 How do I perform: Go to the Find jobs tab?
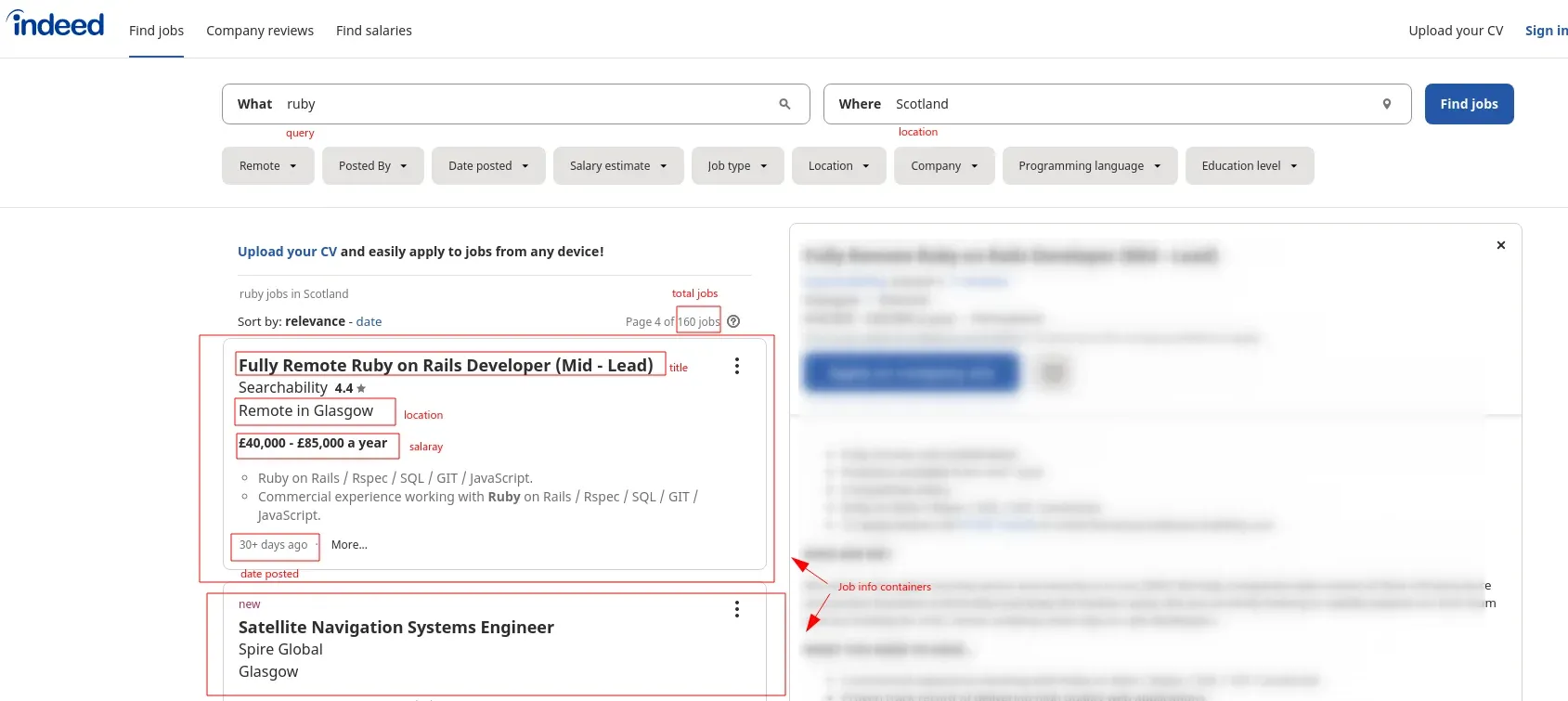(156, 31)
